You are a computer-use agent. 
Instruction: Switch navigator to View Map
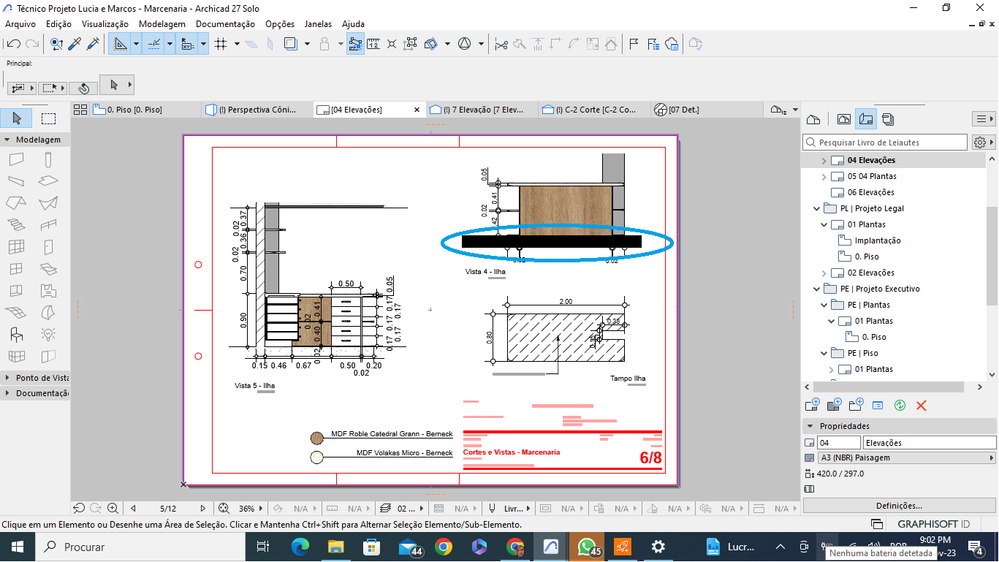coord(844,119)
